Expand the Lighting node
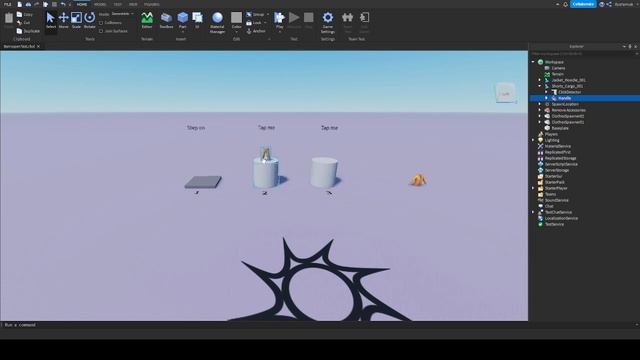This screenshot has width=640, height=360. pos(533,140)
